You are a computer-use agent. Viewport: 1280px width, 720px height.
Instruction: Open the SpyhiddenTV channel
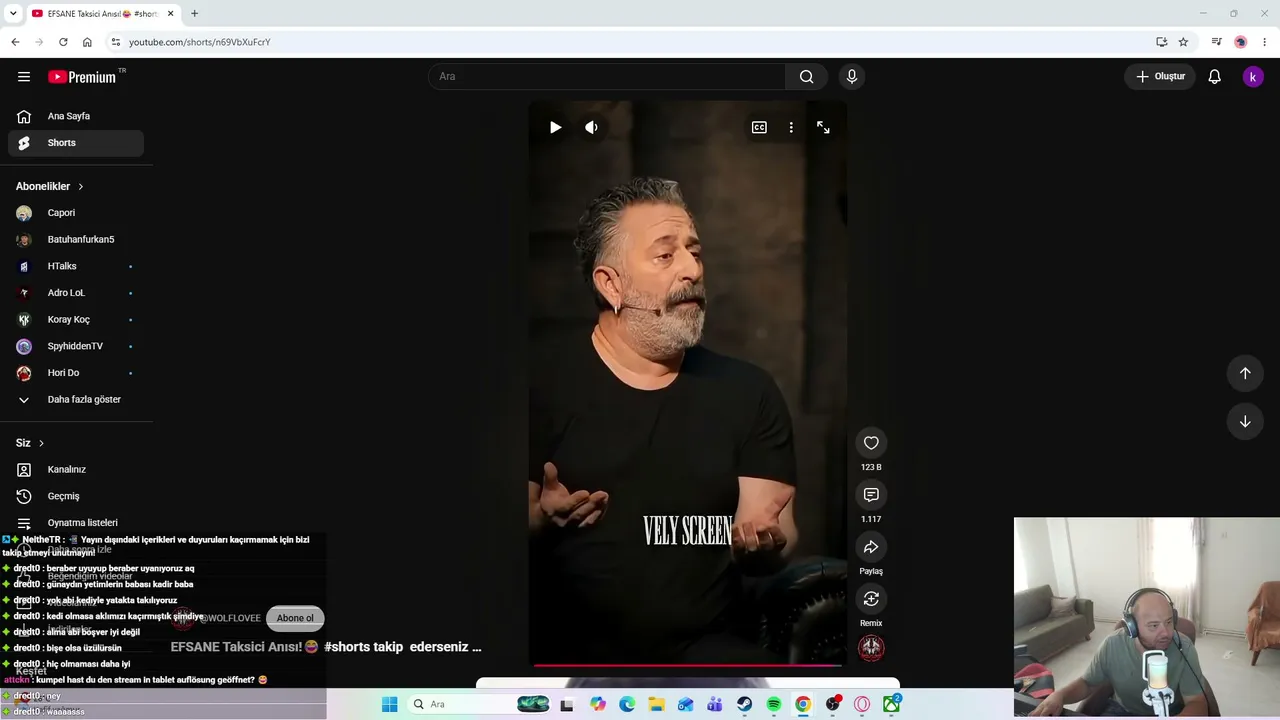click(76, 346)
